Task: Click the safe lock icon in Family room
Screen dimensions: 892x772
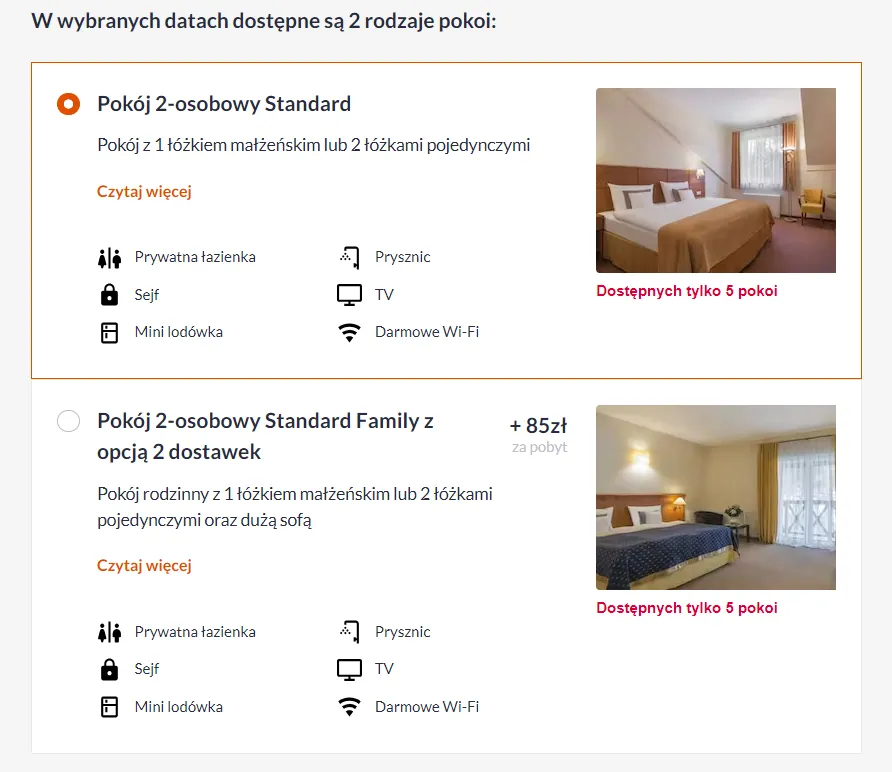Action: click(109, 669)
